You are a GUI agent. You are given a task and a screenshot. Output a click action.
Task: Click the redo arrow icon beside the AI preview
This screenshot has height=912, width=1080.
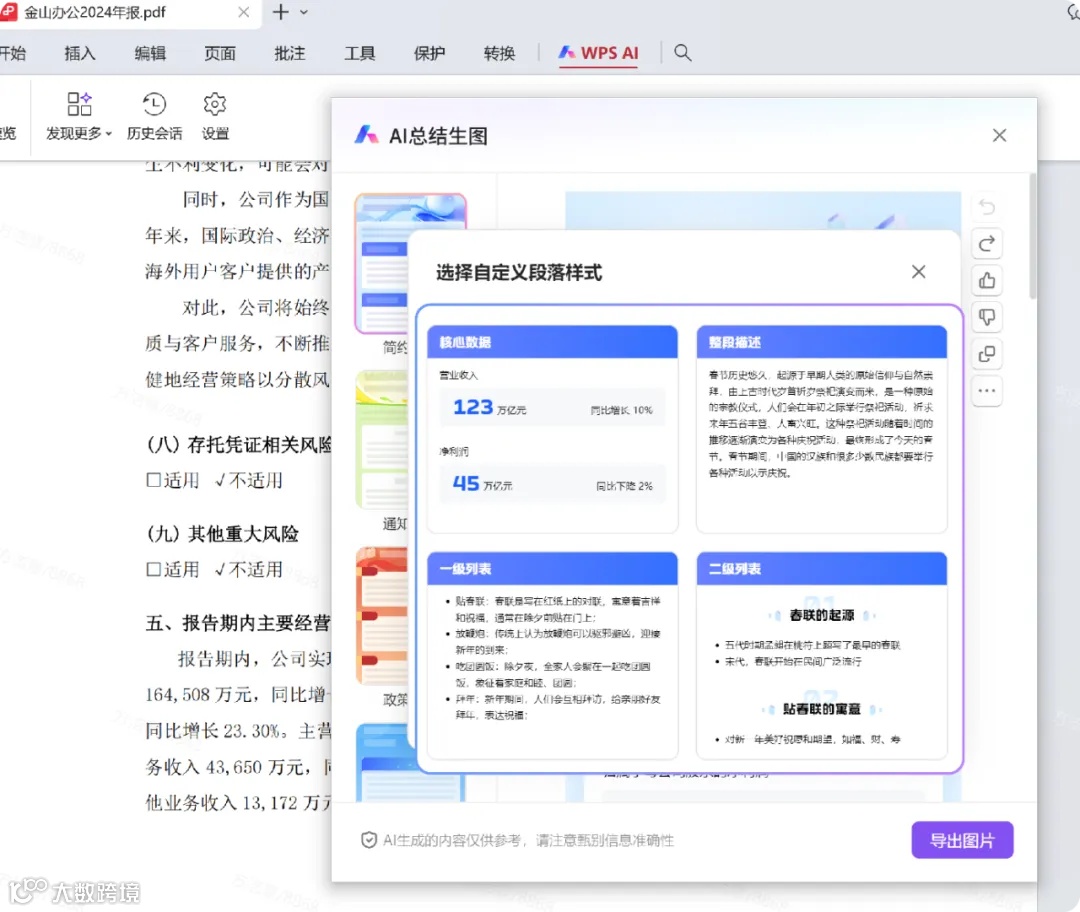(987, 243)
